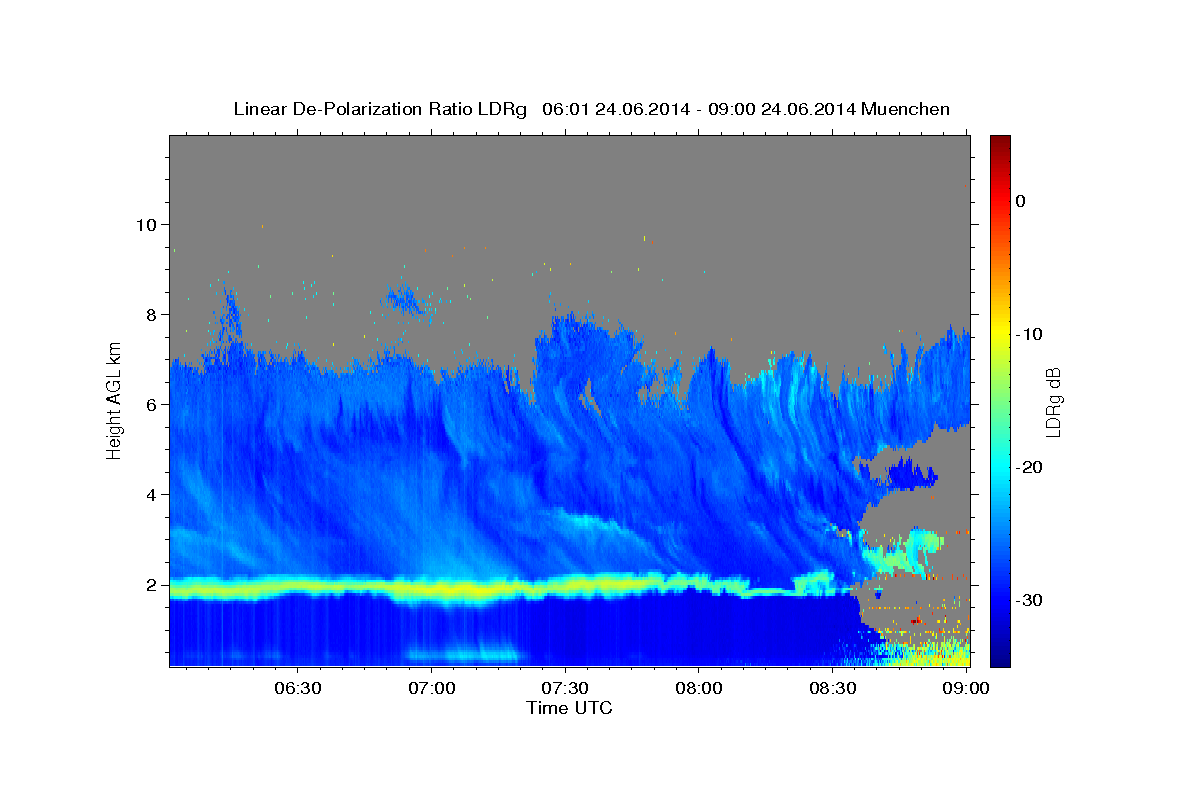Click the '08:00' time axis label
Image resolution: width=1200 pixels, height=800 pixels.
pyautogui.click(x=698, y=689)
